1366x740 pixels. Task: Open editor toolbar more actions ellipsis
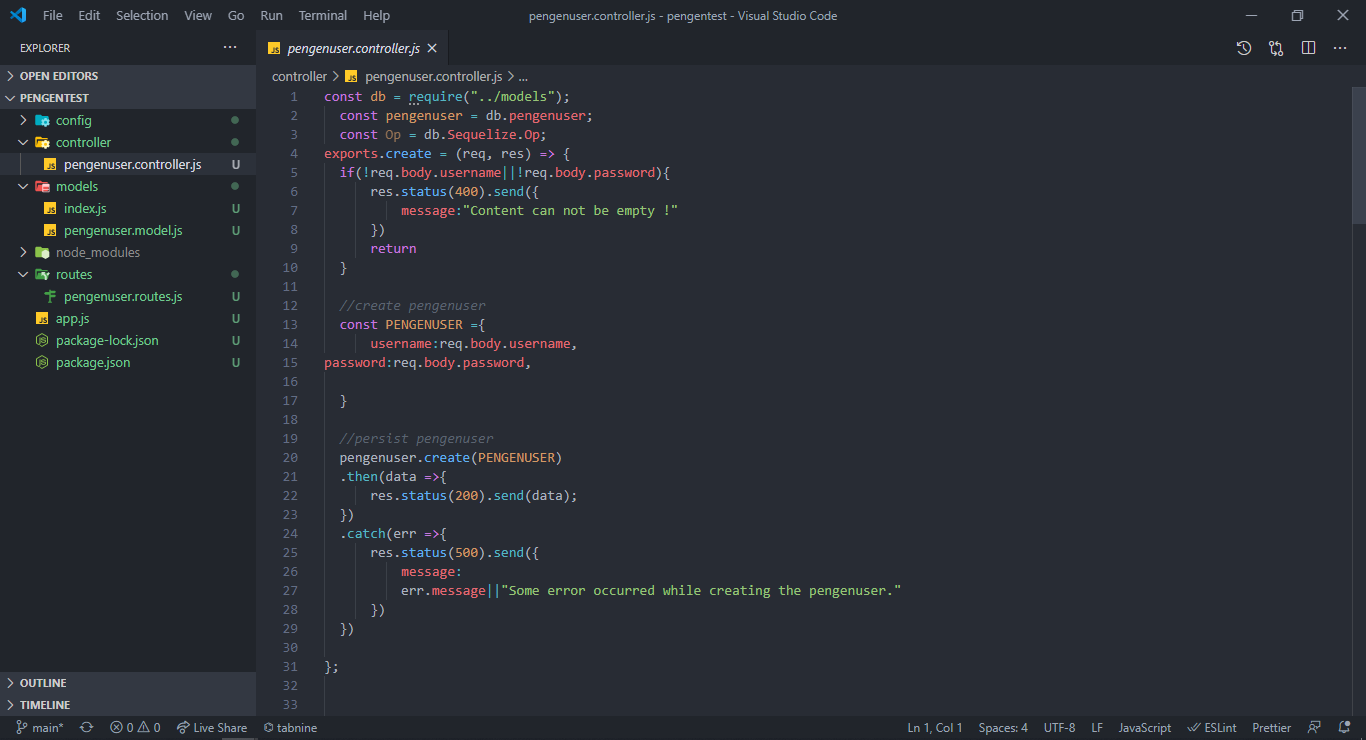(x=1340, y=48)
